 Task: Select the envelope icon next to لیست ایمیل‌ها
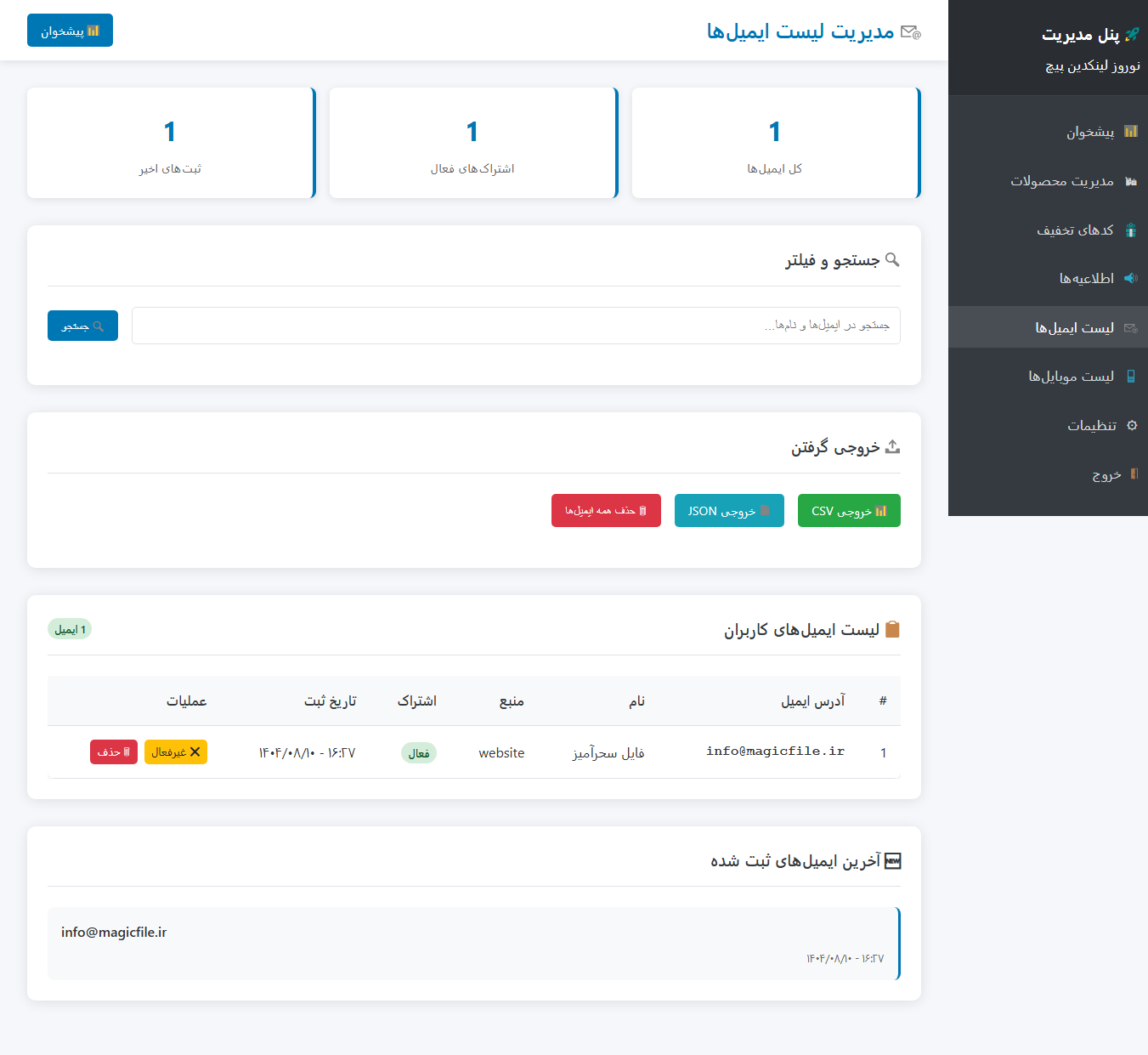(1130, 327)
